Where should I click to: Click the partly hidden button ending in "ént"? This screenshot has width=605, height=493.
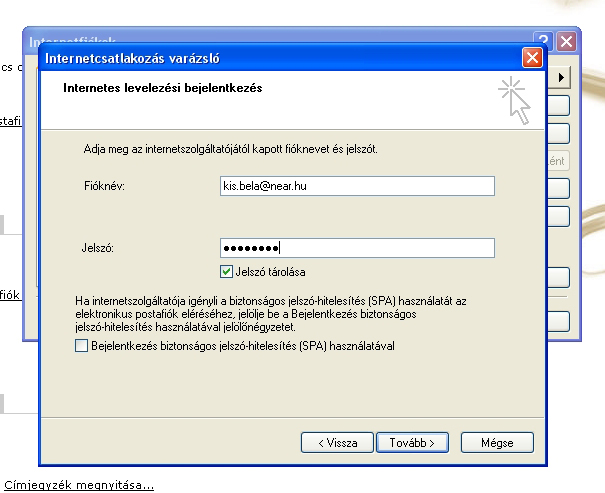pos(556,160)
